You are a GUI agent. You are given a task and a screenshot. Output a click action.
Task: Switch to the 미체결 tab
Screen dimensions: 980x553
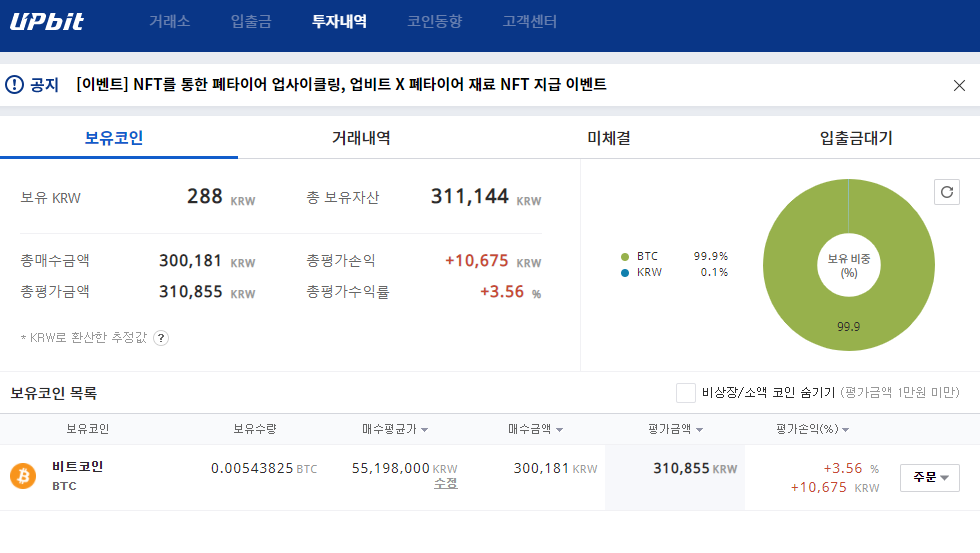coord(609,138)
